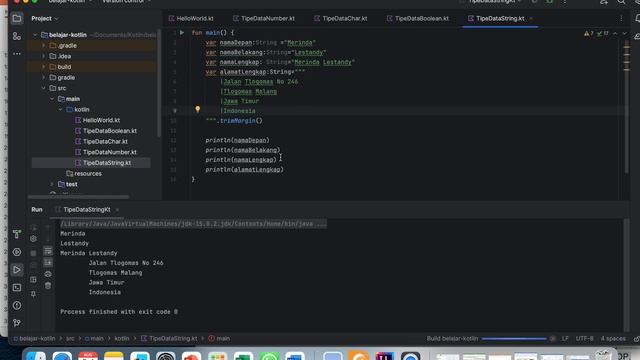Screen dimensions: 640x360
Task: Click the green typo count indicator
Action: point(602,33)
